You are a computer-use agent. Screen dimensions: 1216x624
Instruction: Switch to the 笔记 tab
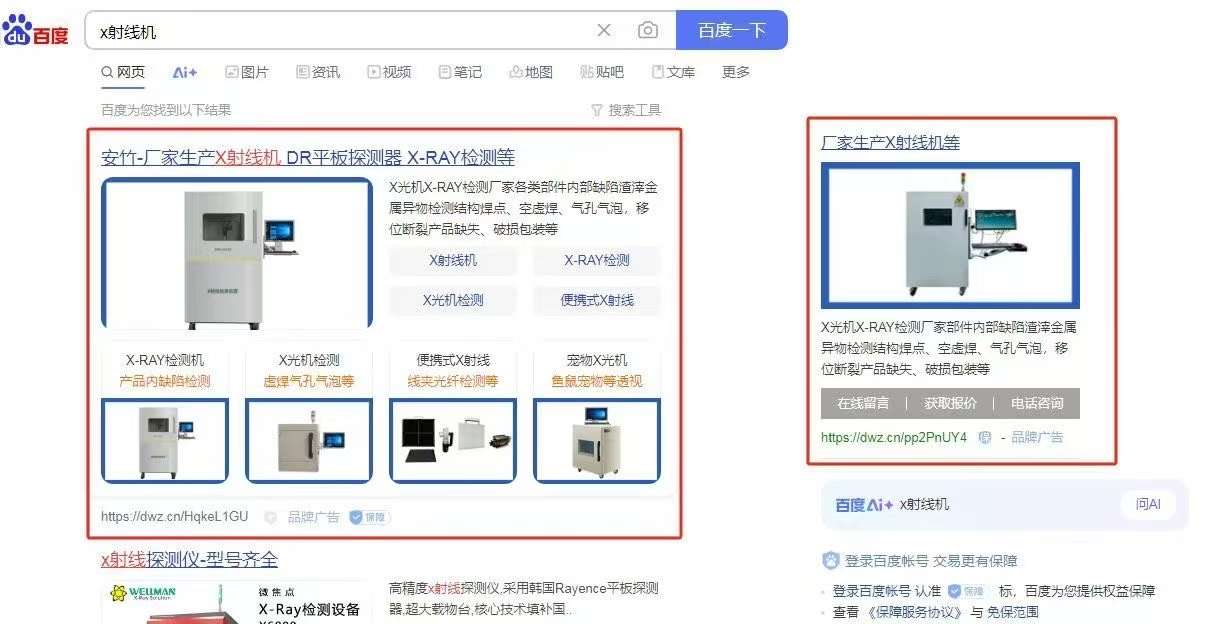pos(460,72)
